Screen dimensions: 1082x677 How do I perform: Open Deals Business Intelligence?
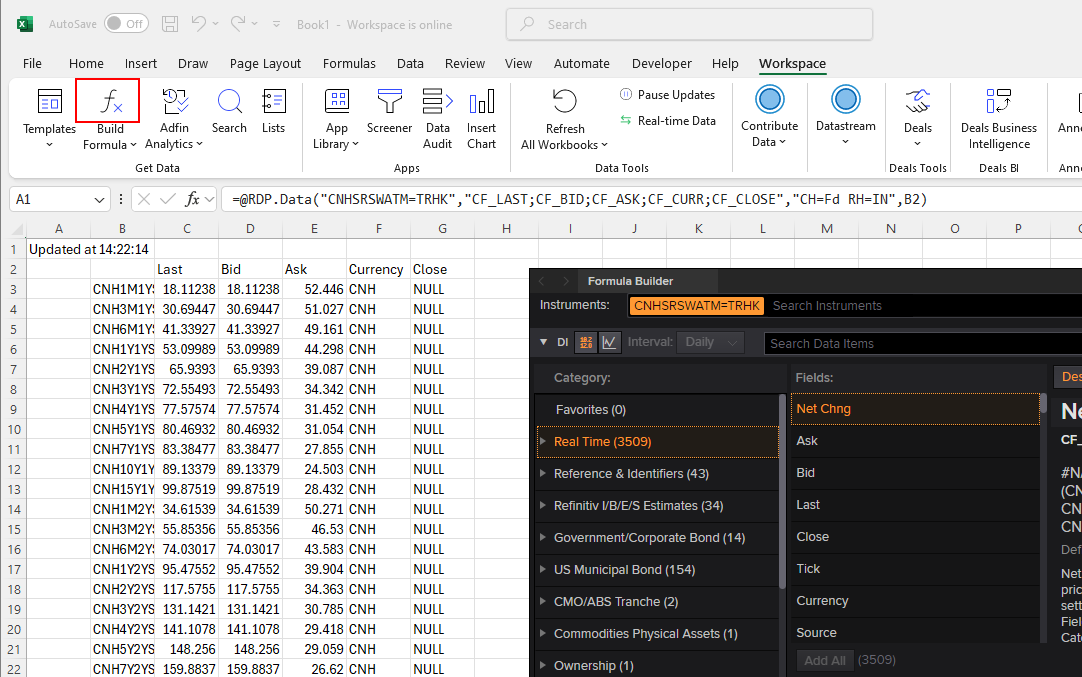click(998, 102)
